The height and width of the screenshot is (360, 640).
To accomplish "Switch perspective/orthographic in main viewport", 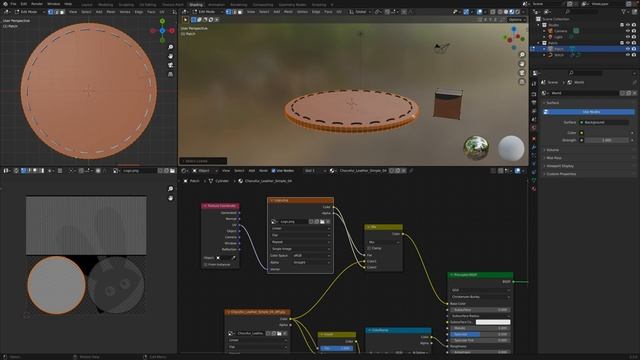I will 522,82.
